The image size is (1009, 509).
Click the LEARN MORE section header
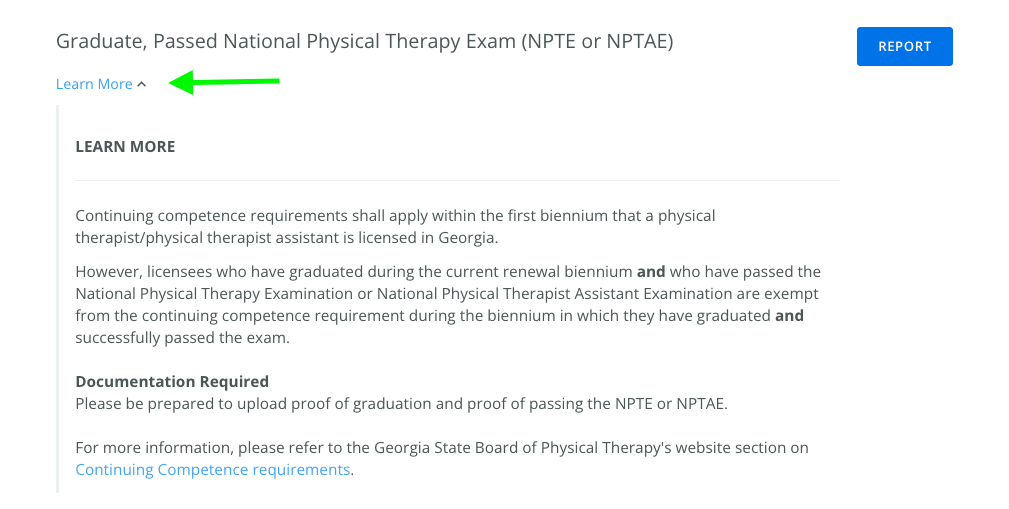pyautogui.click(x=125, y=147)
